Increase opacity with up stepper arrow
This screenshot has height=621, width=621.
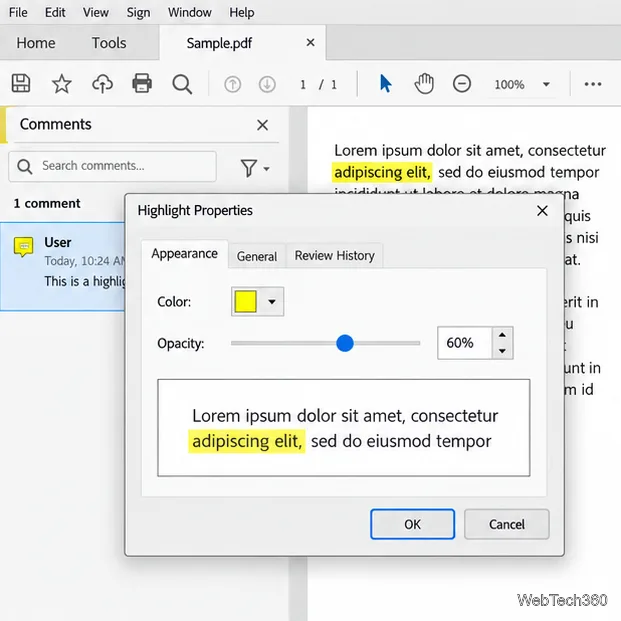(x=502, y=335)
